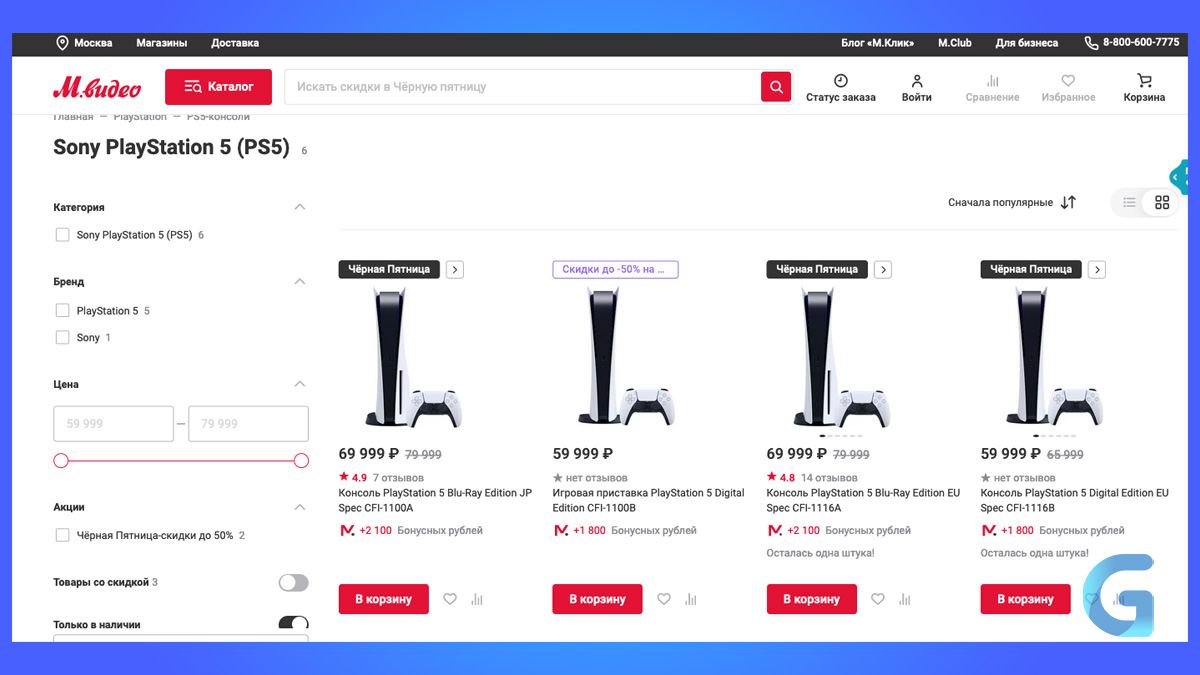Image resolution: width=1200 pixels, height=675 pixels.
Task: Switch to grid view layout icon
Action: [1162, 202]
